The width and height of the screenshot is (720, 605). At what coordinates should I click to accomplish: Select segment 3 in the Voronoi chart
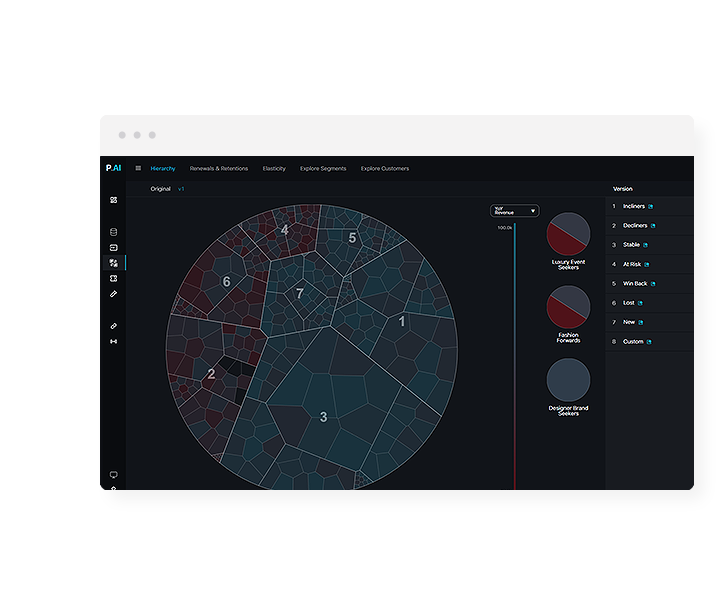323,416
